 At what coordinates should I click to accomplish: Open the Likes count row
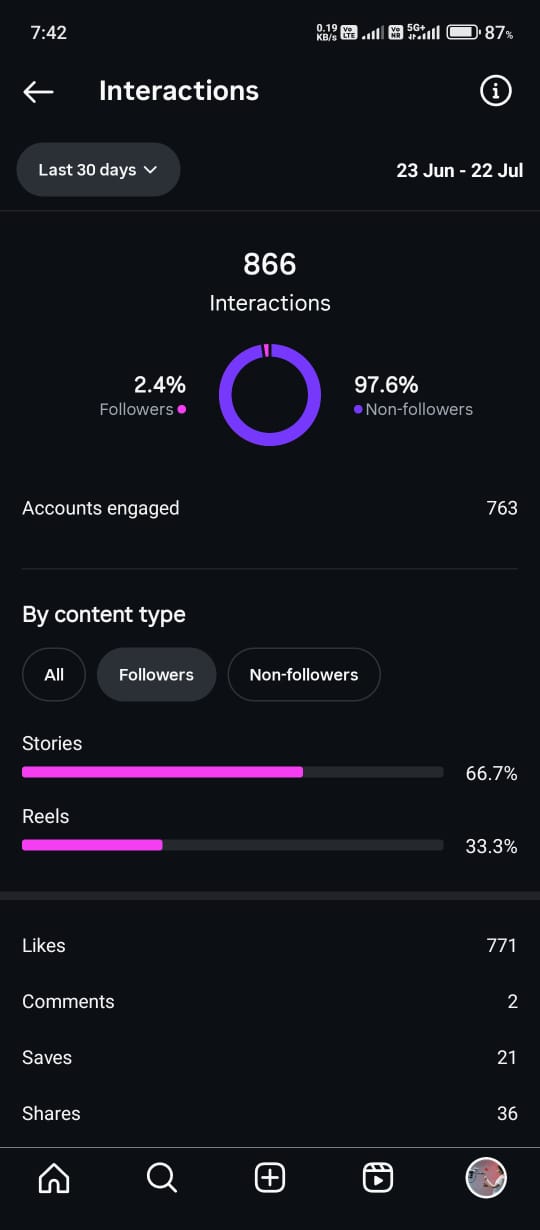pyautogui.click(x=270, y=945)
